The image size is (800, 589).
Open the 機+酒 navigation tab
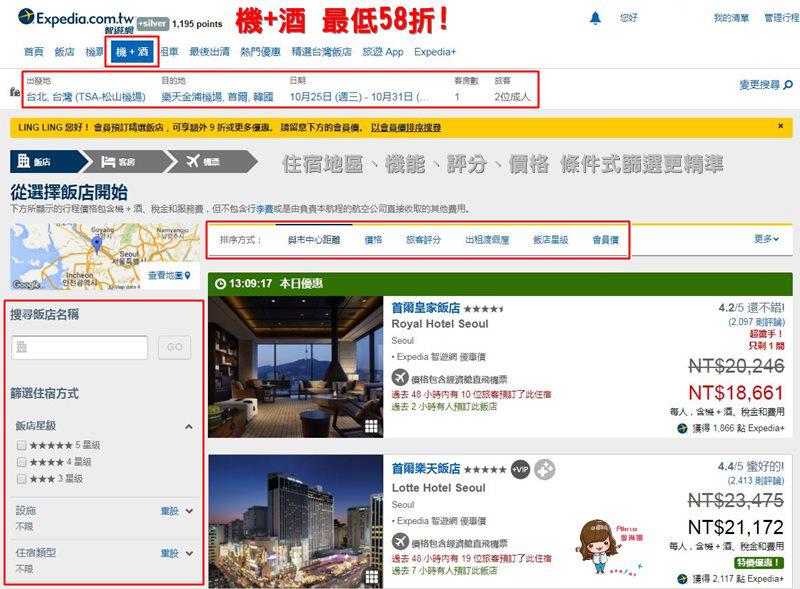[132, 51]
